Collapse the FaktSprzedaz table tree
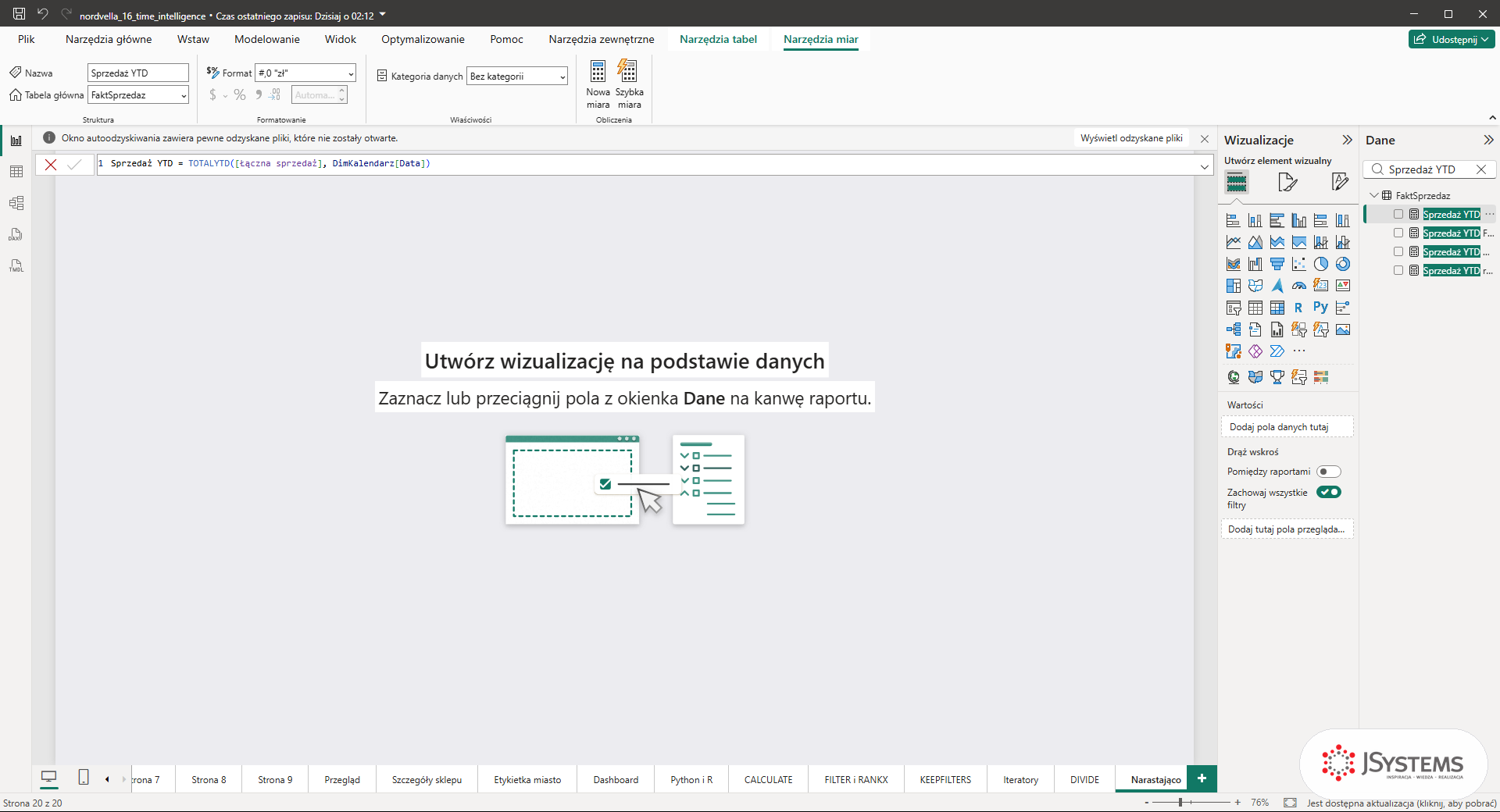The height and width of the screenshot is (812, 1500). (1374, 195)
